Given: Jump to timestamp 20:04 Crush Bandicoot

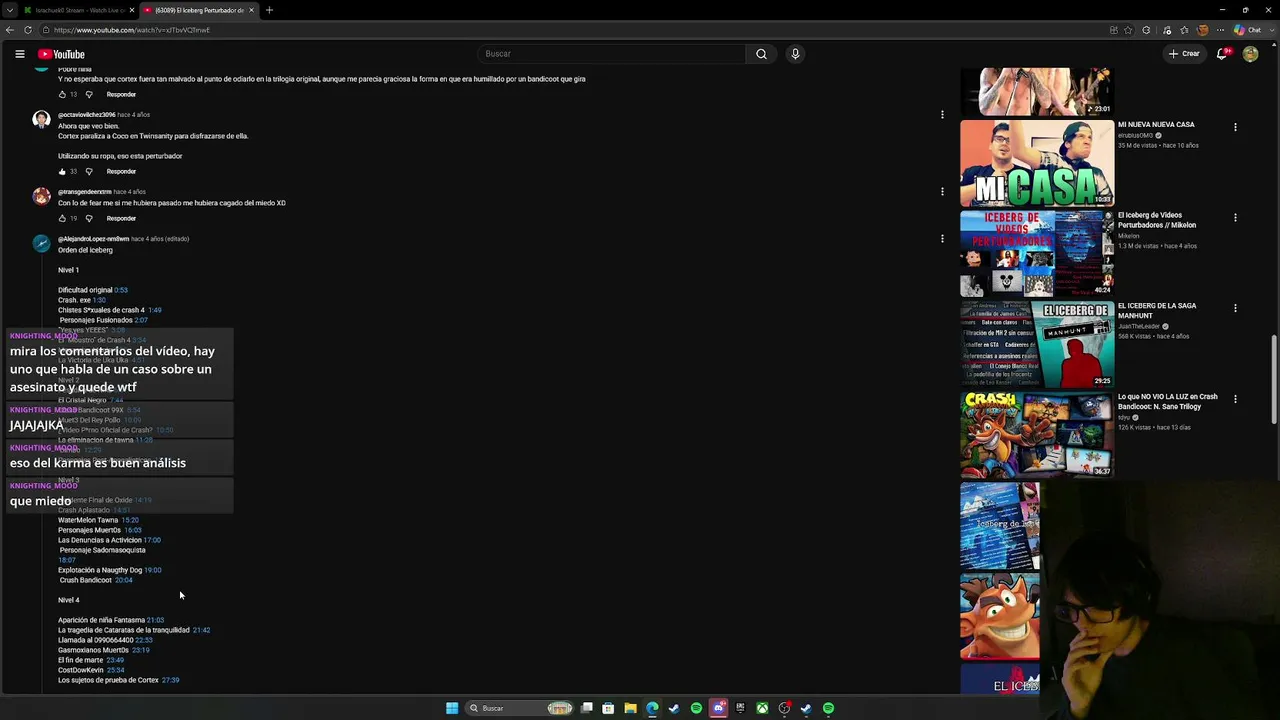Looking at the screenshot, I should [x=124, y=580].
